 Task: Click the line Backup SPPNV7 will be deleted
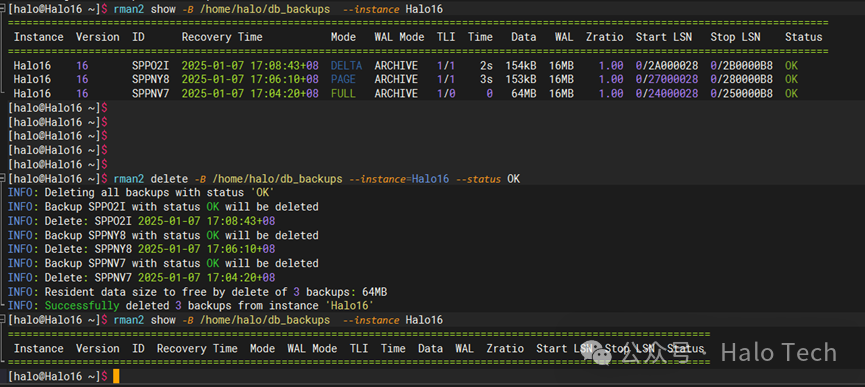tap(163, 264)
